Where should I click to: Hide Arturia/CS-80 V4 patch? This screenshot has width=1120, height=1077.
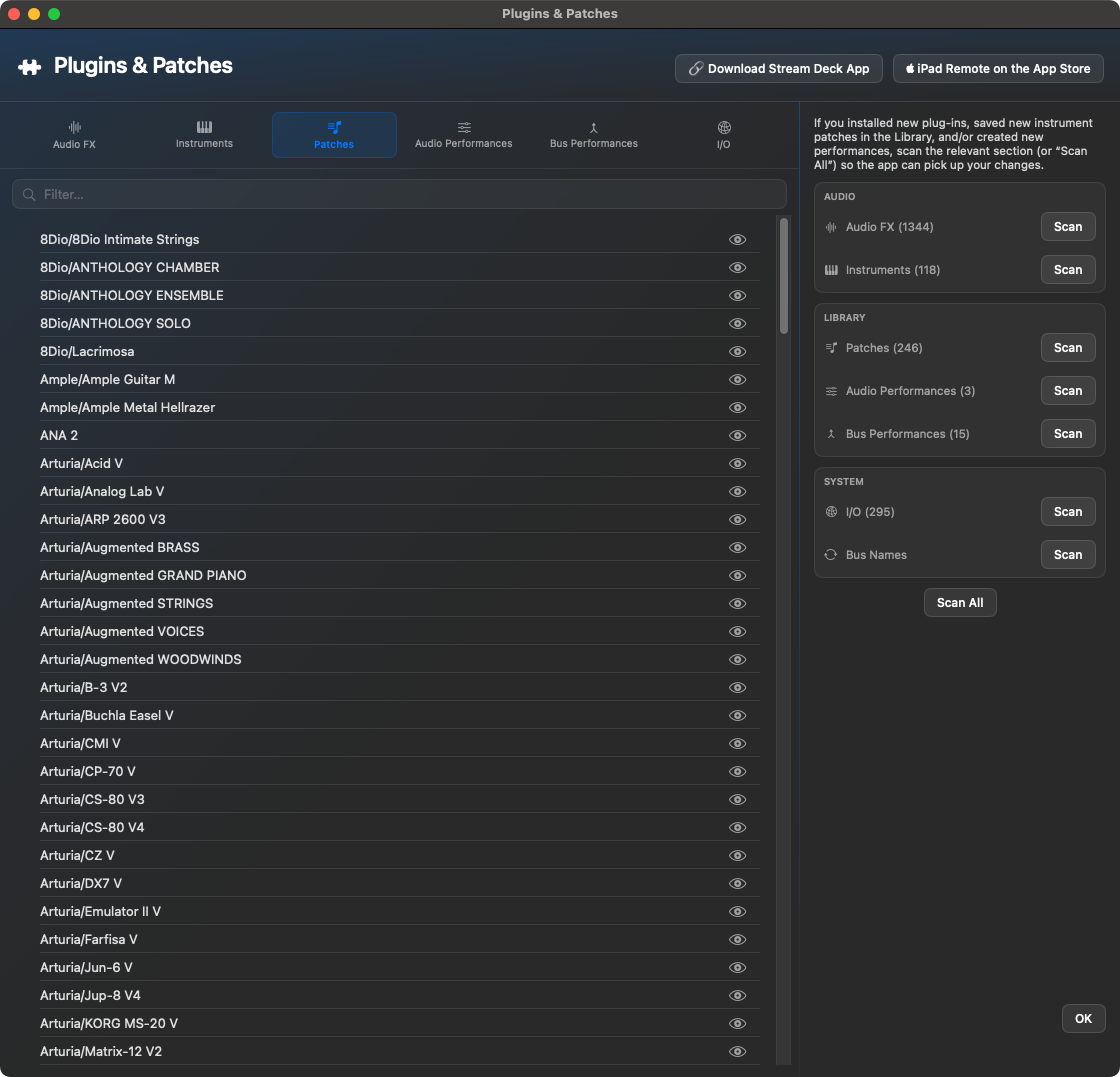coord(737,828)
